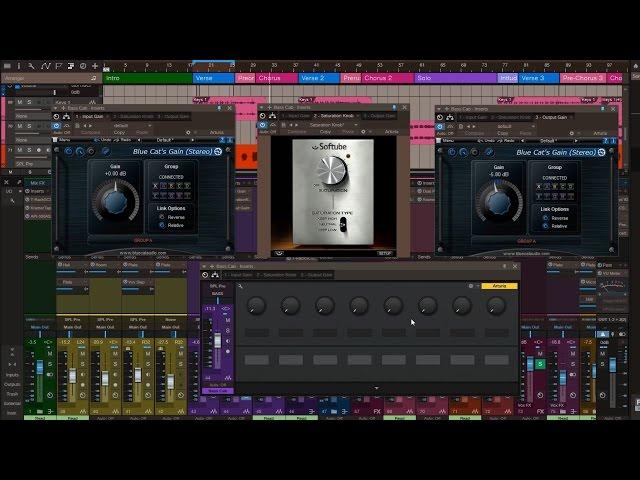This screenshot has width=640, height=480.
Task: Click the Add Tracks plus icon
Action: (x=95, y=66)
